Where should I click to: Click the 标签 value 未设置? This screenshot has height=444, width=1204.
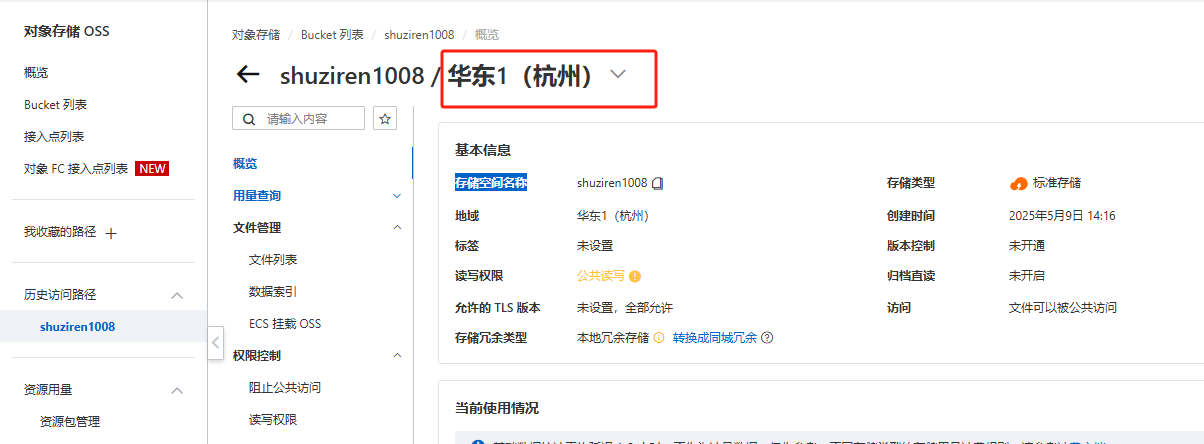(595, 246)
